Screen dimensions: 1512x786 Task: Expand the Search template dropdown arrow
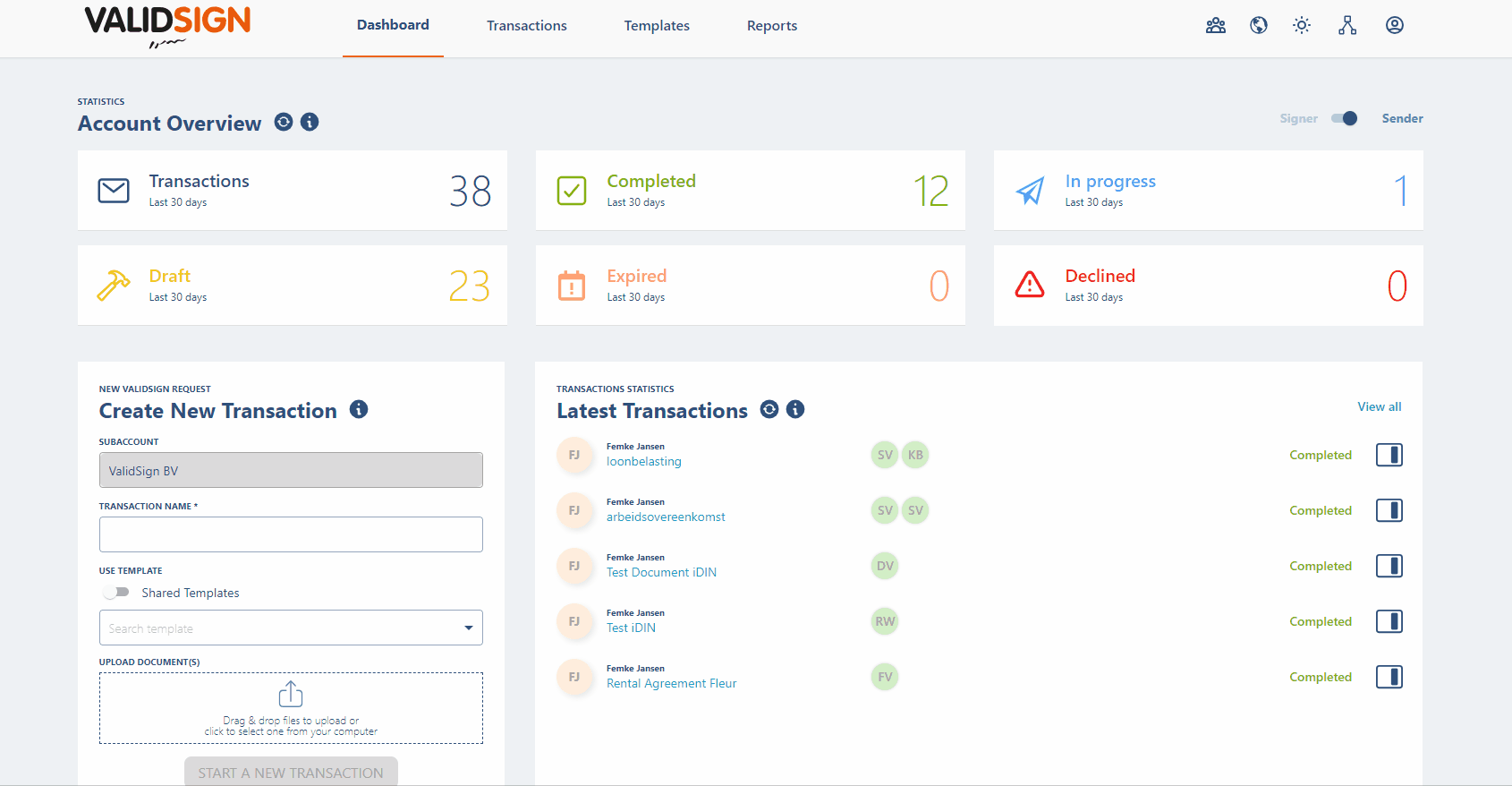click(x=469, y=628)
